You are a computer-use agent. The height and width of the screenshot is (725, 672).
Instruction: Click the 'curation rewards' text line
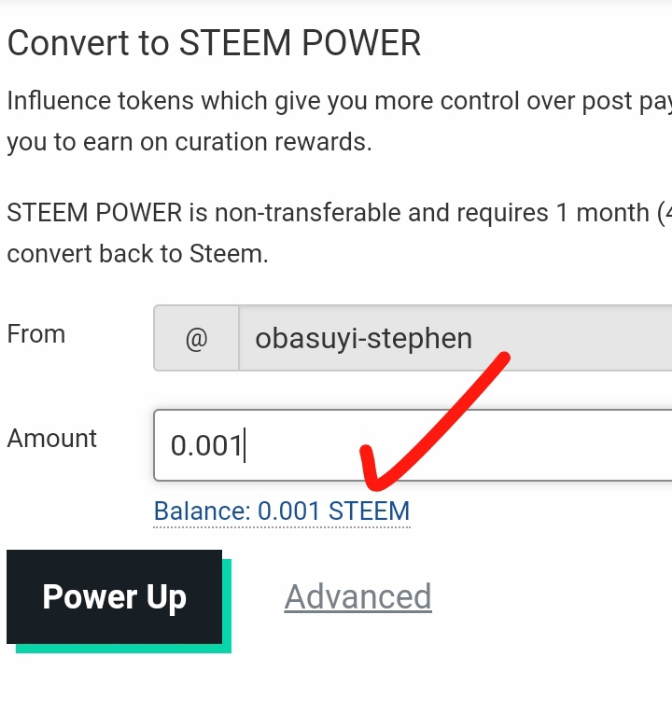[x=189, y=142]
